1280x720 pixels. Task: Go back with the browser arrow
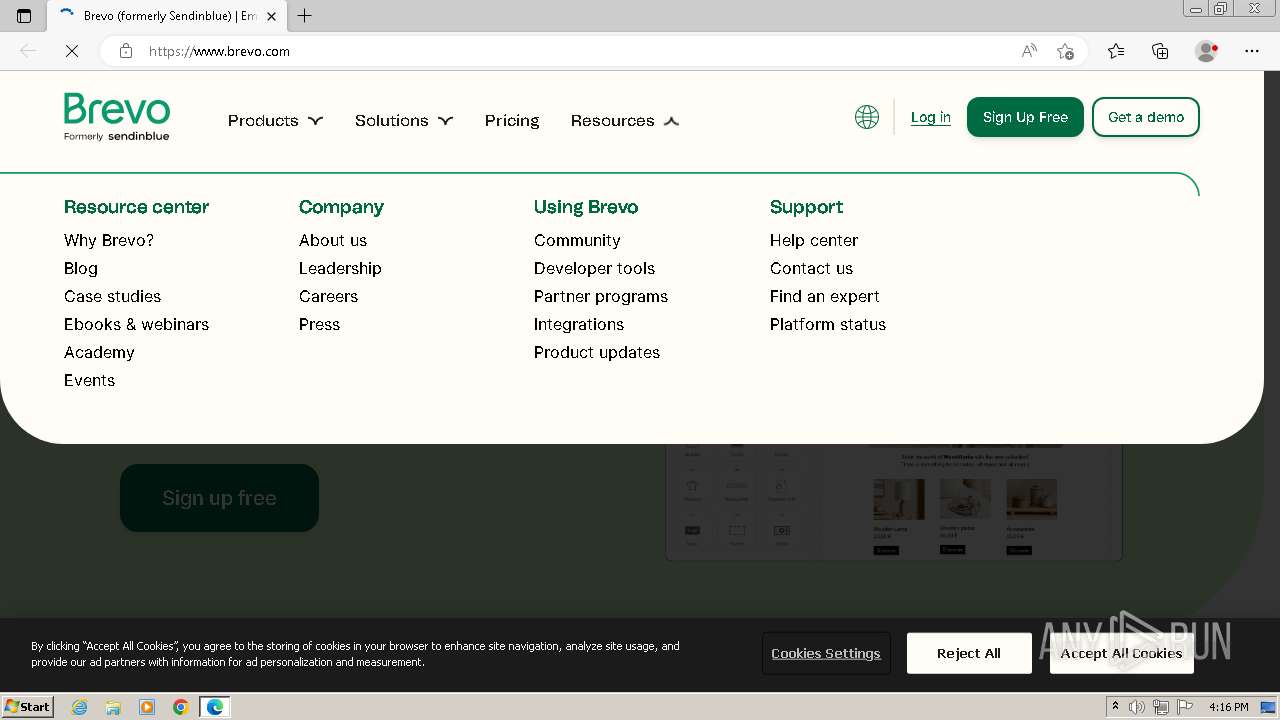point(28,51)
